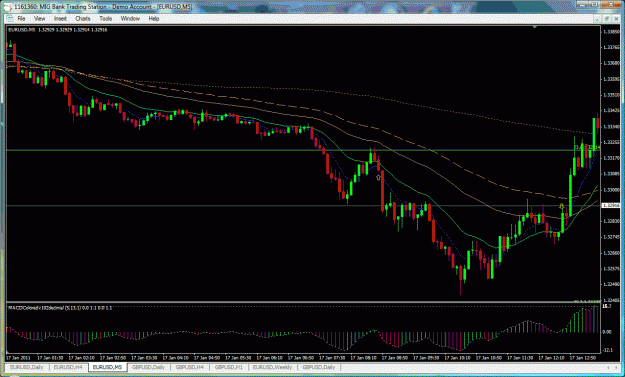This screenshot has width=625, height=377.
Task: Select the yellow arrow marker near 12:10 candle
Action: click(x=562, y=206)
